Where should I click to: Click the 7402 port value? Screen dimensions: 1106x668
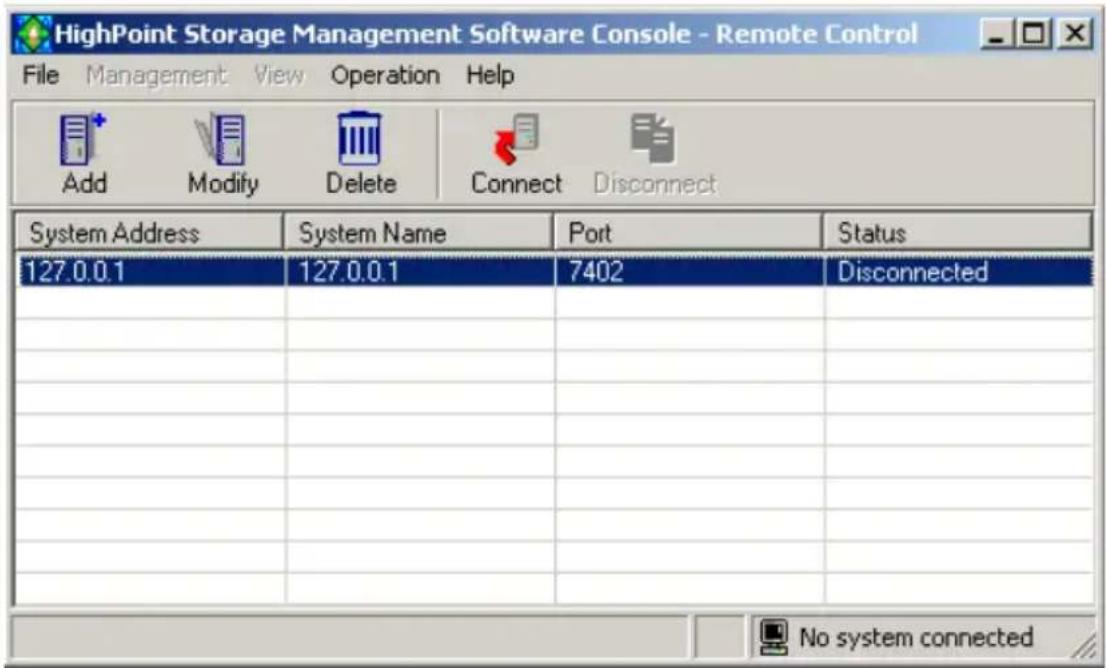596,272
